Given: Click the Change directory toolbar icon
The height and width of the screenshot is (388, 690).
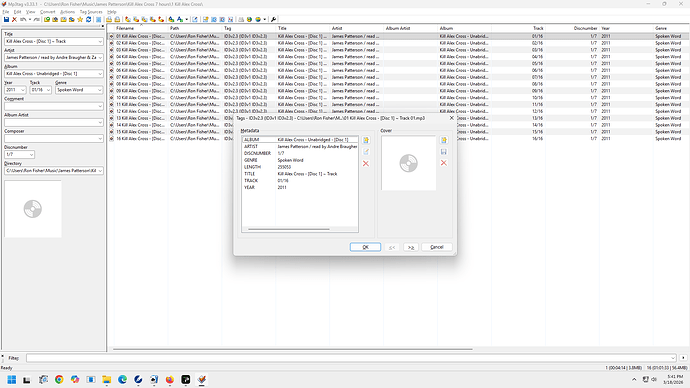Looking at the screenshot, I should 47,19.
